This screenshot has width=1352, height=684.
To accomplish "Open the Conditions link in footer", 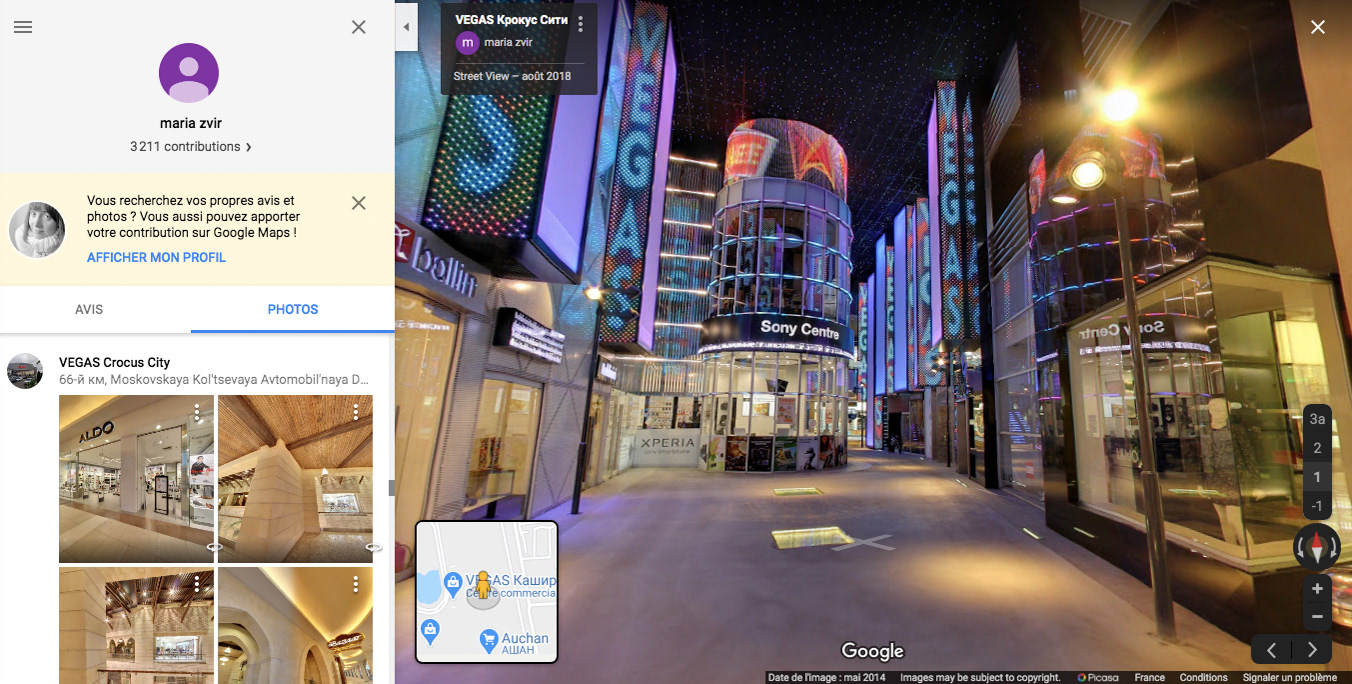I will tap(1203, 677).
